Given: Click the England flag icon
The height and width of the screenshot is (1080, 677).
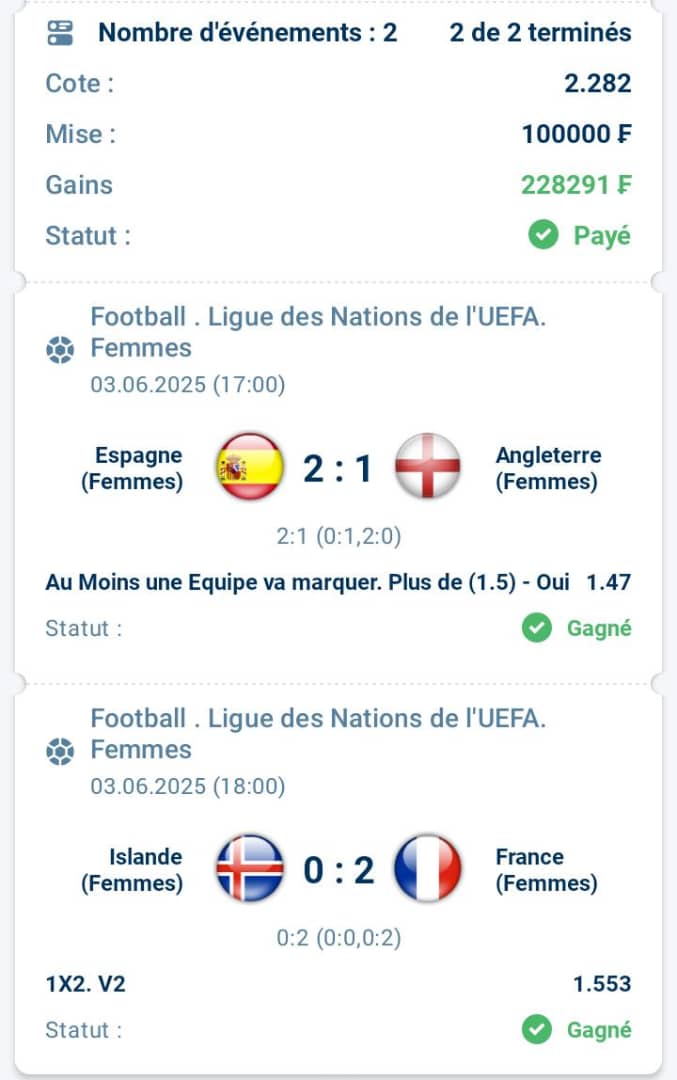Looking at the screenshot, I should click(427, 466).
